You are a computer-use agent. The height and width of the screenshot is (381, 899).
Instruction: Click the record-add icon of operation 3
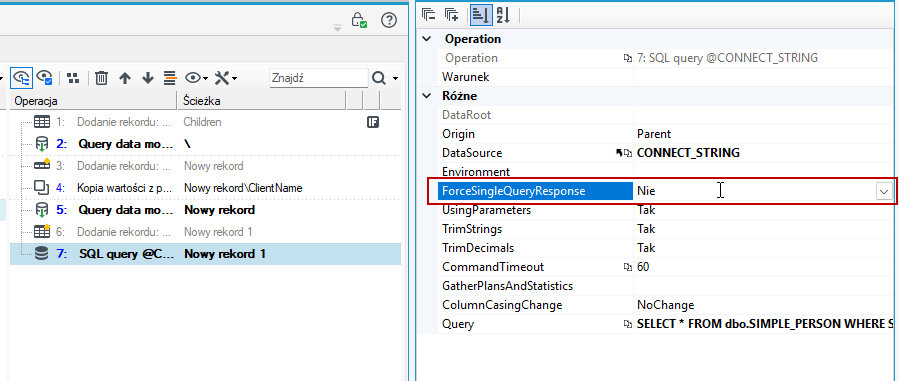tap(42, 165)
